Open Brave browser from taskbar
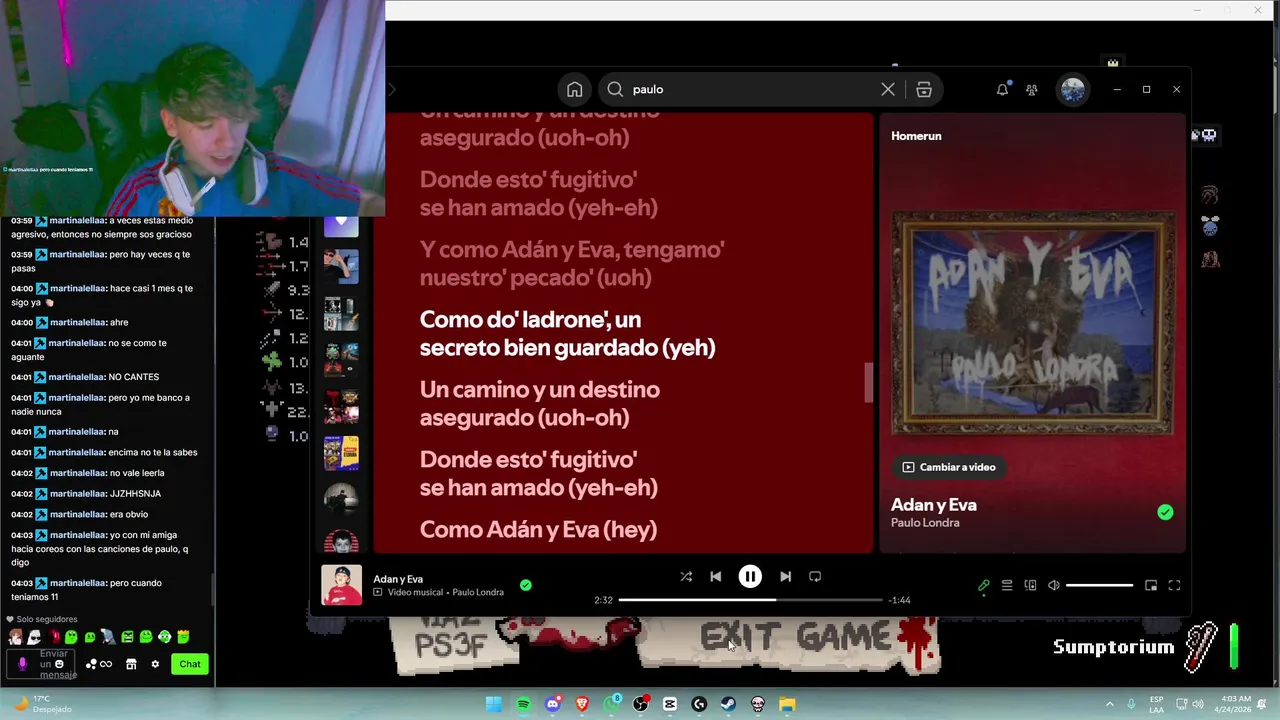 [x=582, y=704]
